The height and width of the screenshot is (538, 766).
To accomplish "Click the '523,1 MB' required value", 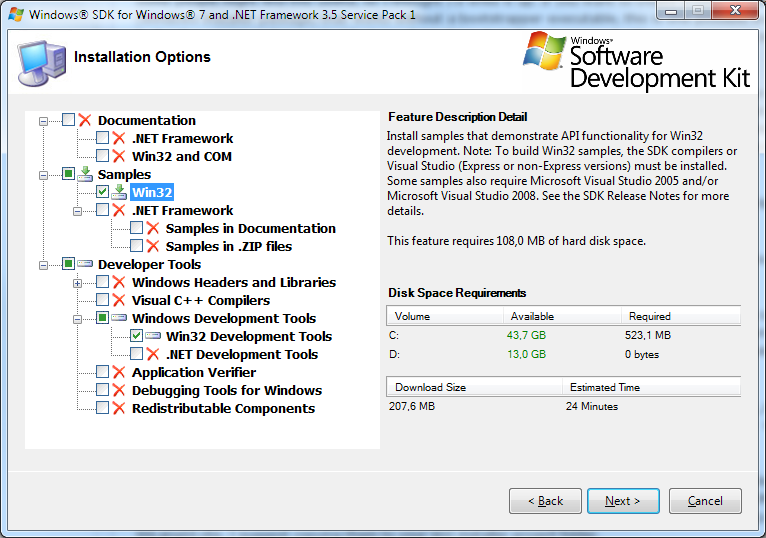I will (648, 335).
